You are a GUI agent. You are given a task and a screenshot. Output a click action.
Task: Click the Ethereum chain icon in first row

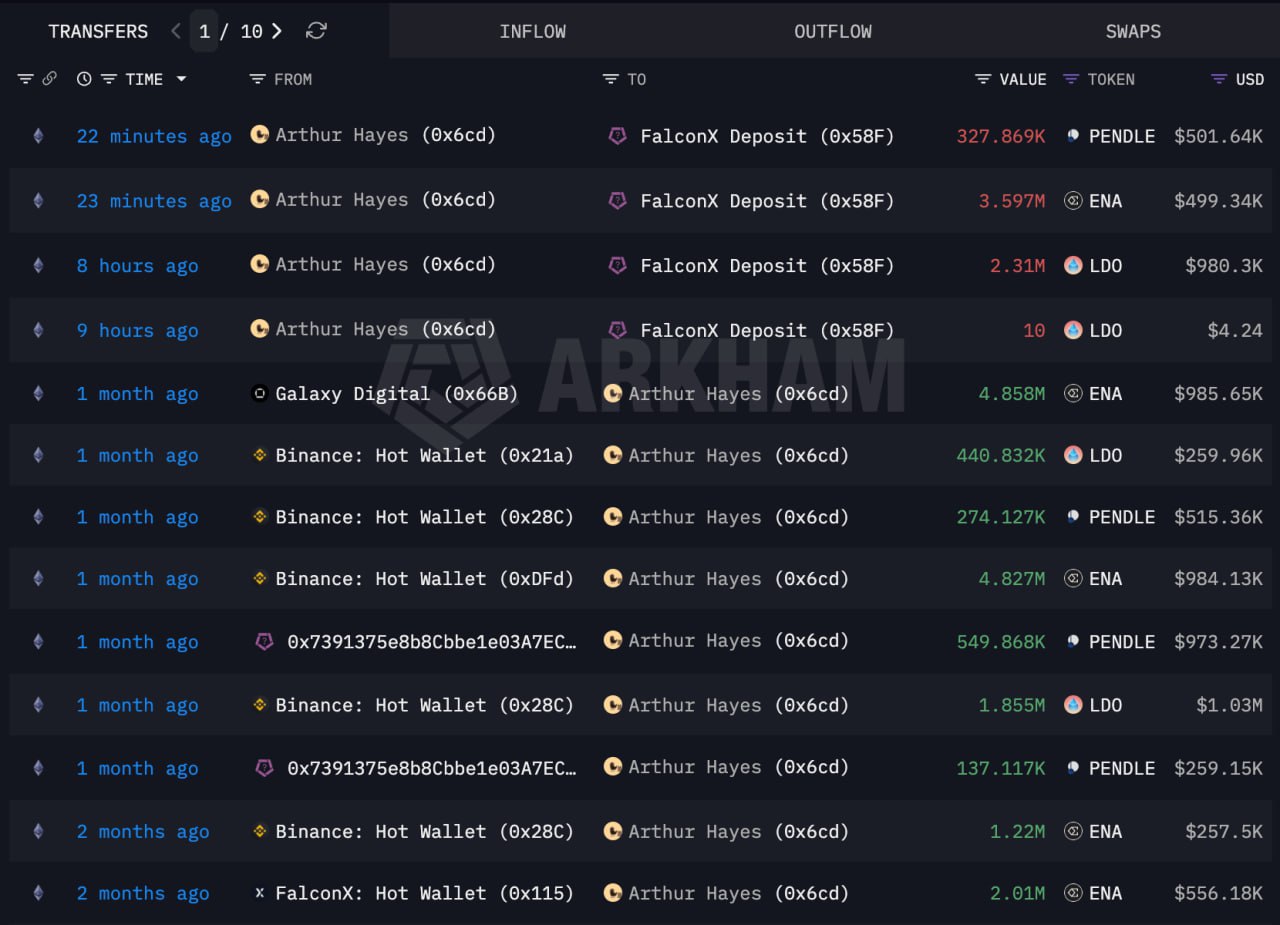pos(38,136)
